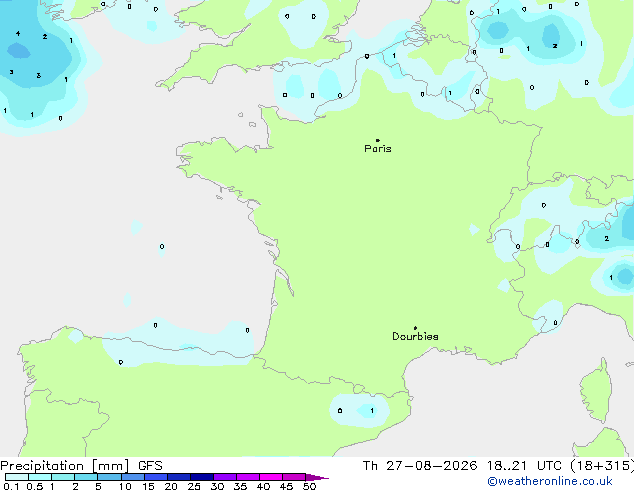Screen dimensions: 634x490
Task: Click the legend label 10
Action: [125, 486]
